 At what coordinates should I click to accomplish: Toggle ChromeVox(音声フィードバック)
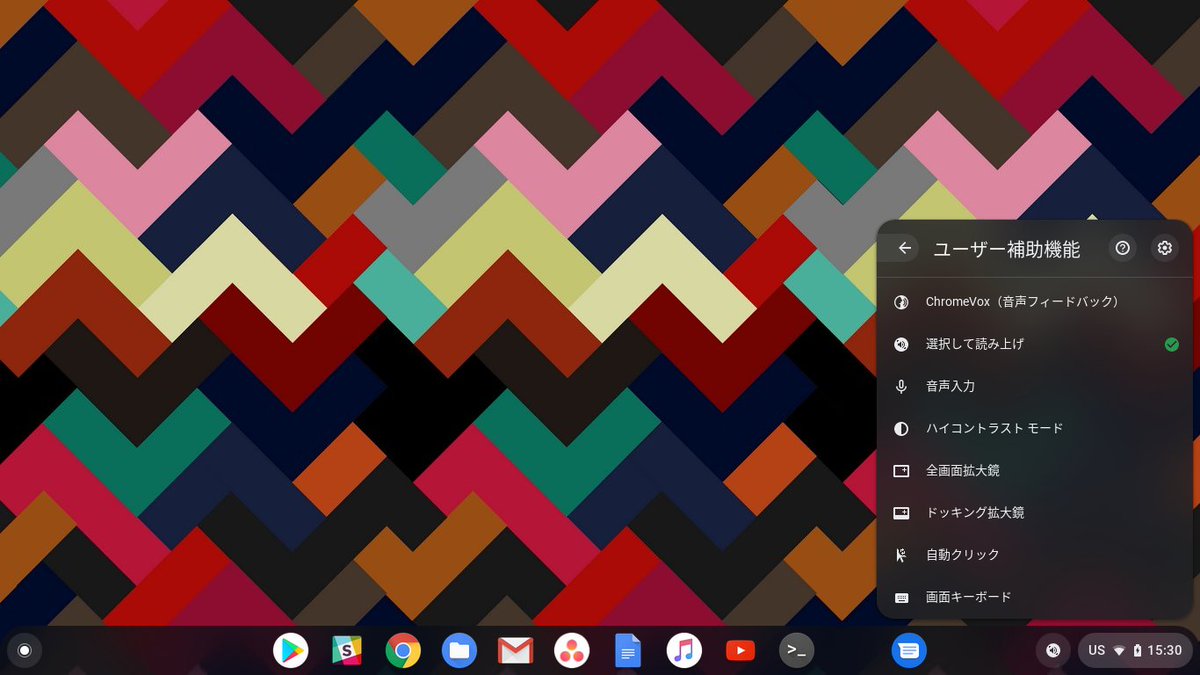pyautogui.click(x=1036, y=302)
